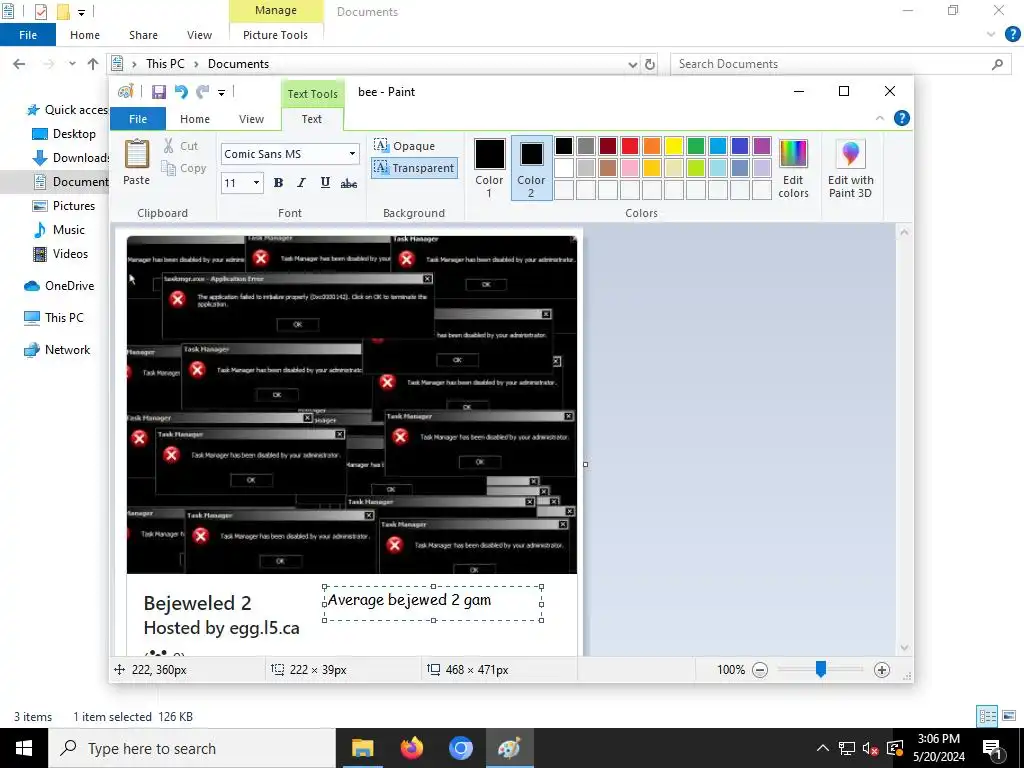This screenshot has height=768, width=1024.
Task: Select the Text ribbon tab in Paint
Action: point(312,119)
